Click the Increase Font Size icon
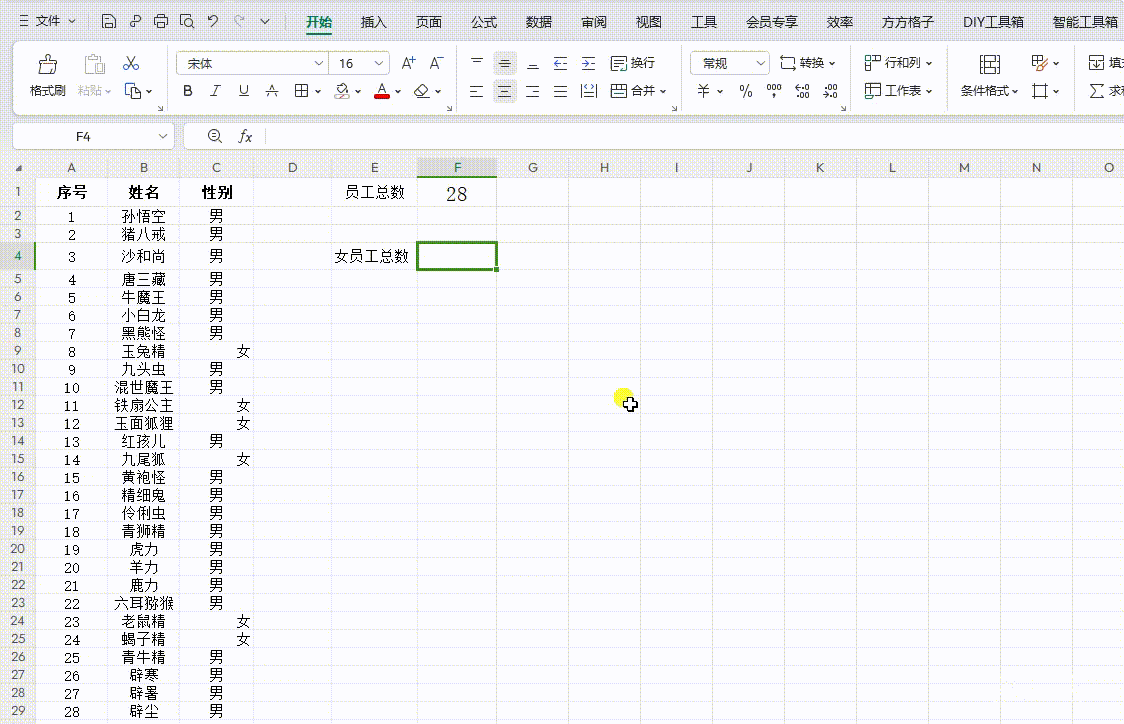Image resolution: width=1124 pixels, height=724 pixels. tap(409, 63)
